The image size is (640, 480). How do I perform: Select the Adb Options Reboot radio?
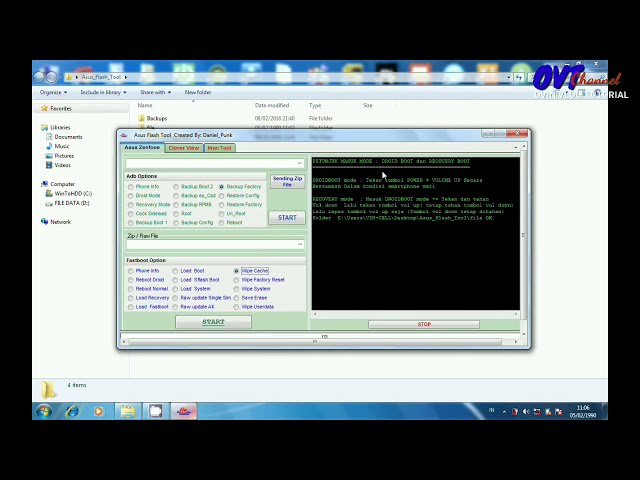[222, 223]
